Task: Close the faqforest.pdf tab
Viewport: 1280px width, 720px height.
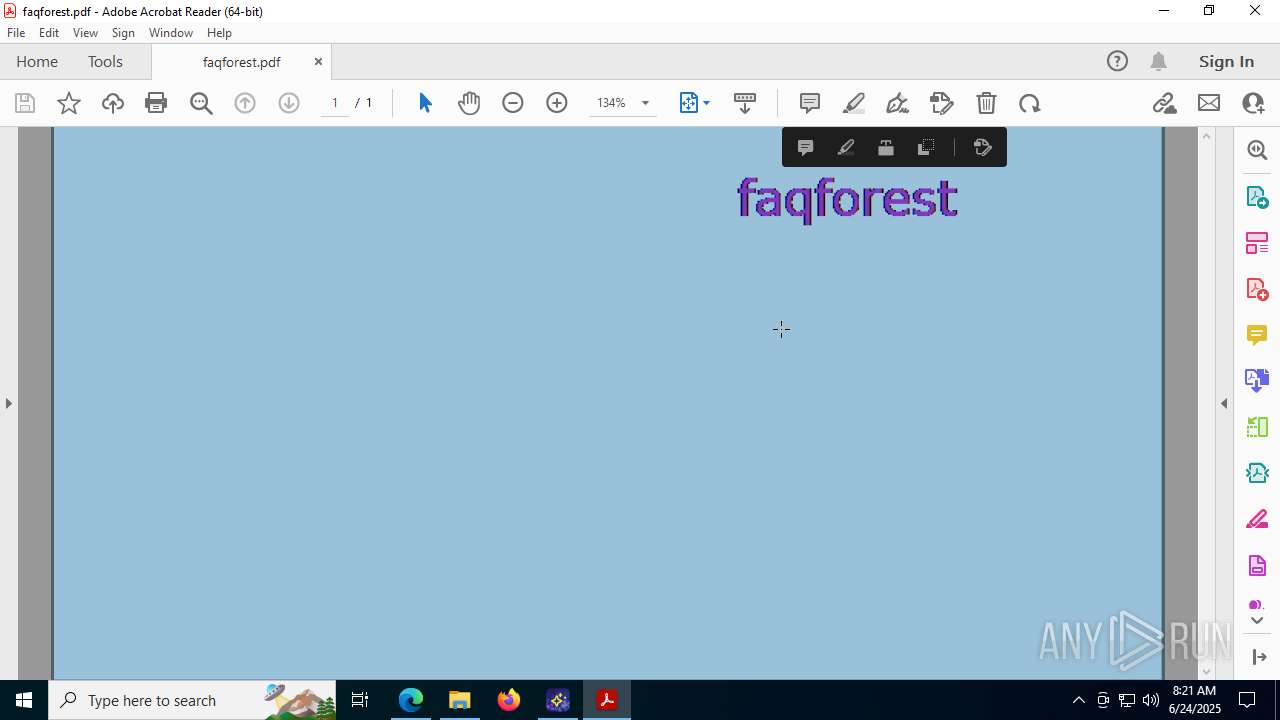Action: tap(318, 61)
